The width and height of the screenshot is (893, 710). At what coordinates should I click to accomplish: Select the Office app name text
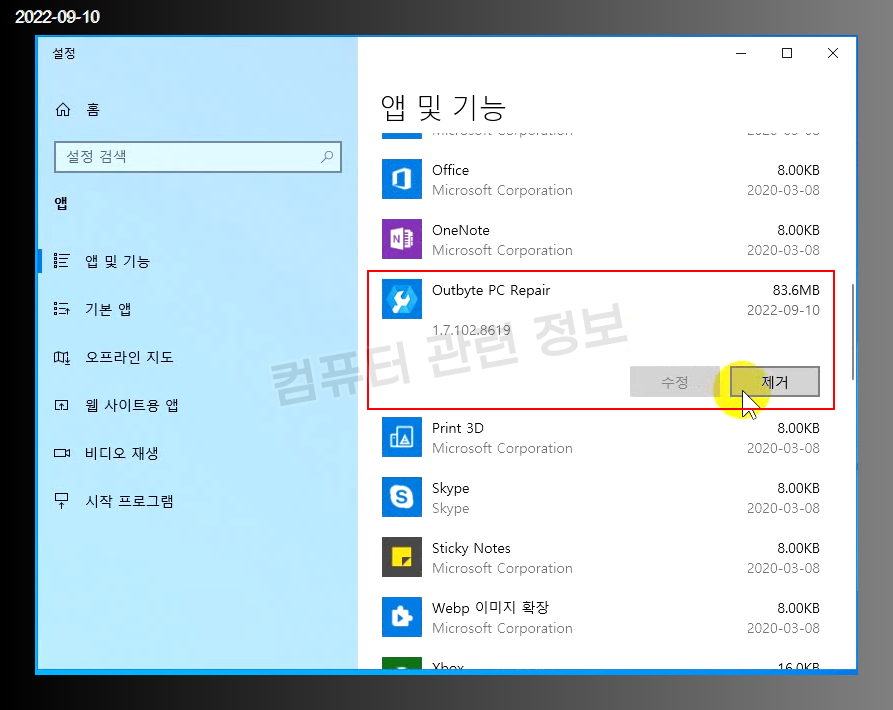pyautogui.click(x=450, y=170)
